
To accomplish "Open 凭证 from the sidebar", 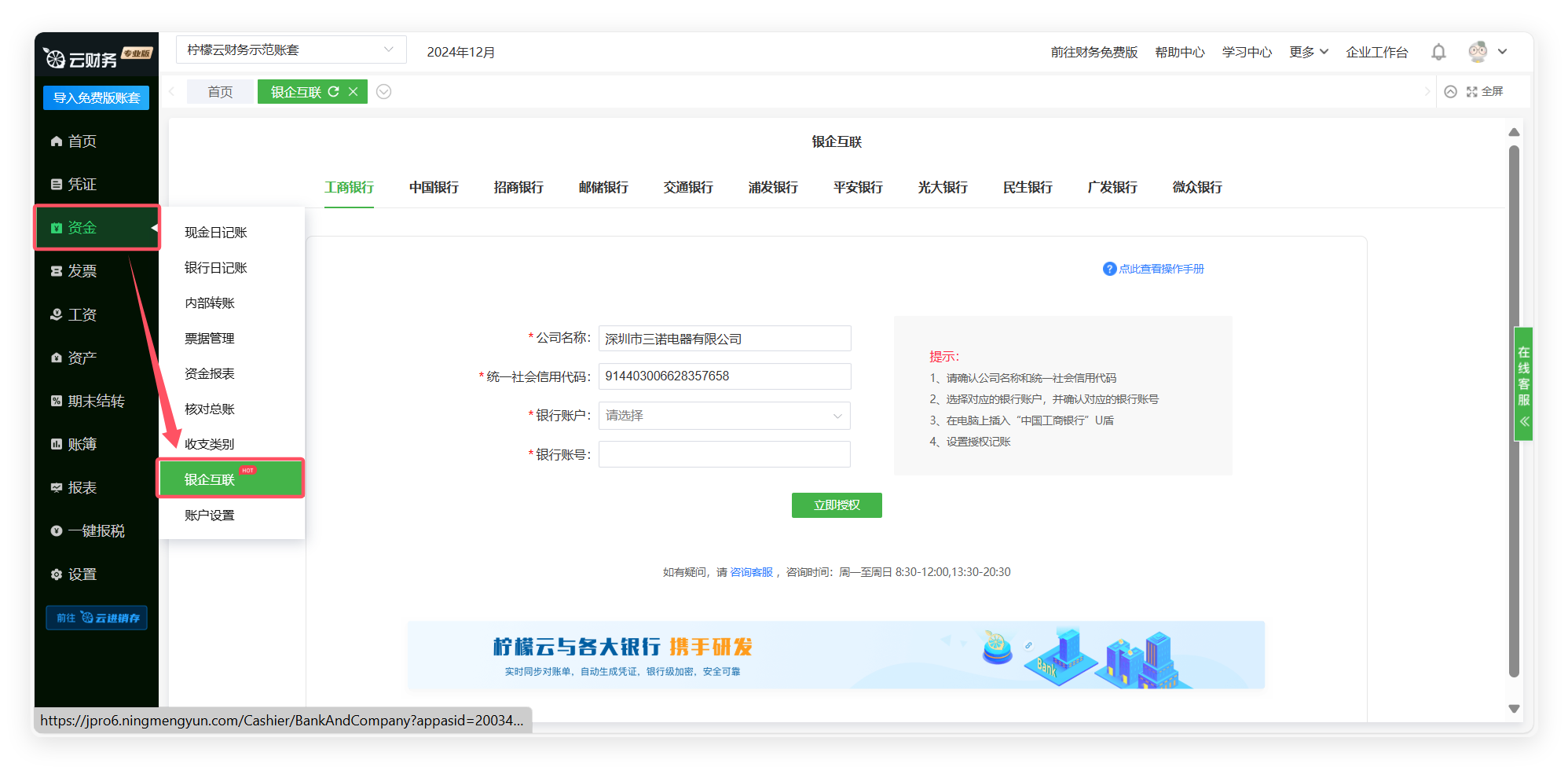I will [x=82, y=185].
